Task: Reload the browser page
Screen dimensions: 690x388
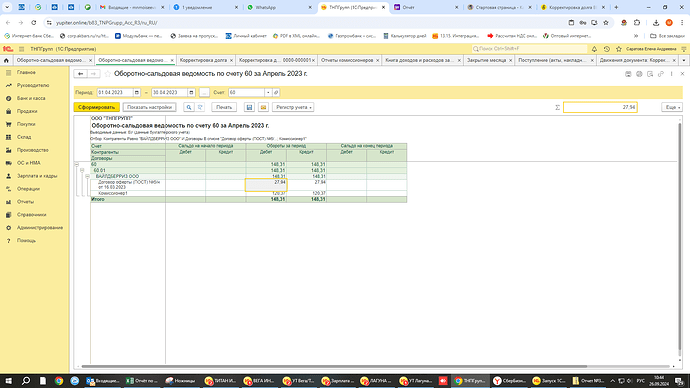Action: (33, 23)
